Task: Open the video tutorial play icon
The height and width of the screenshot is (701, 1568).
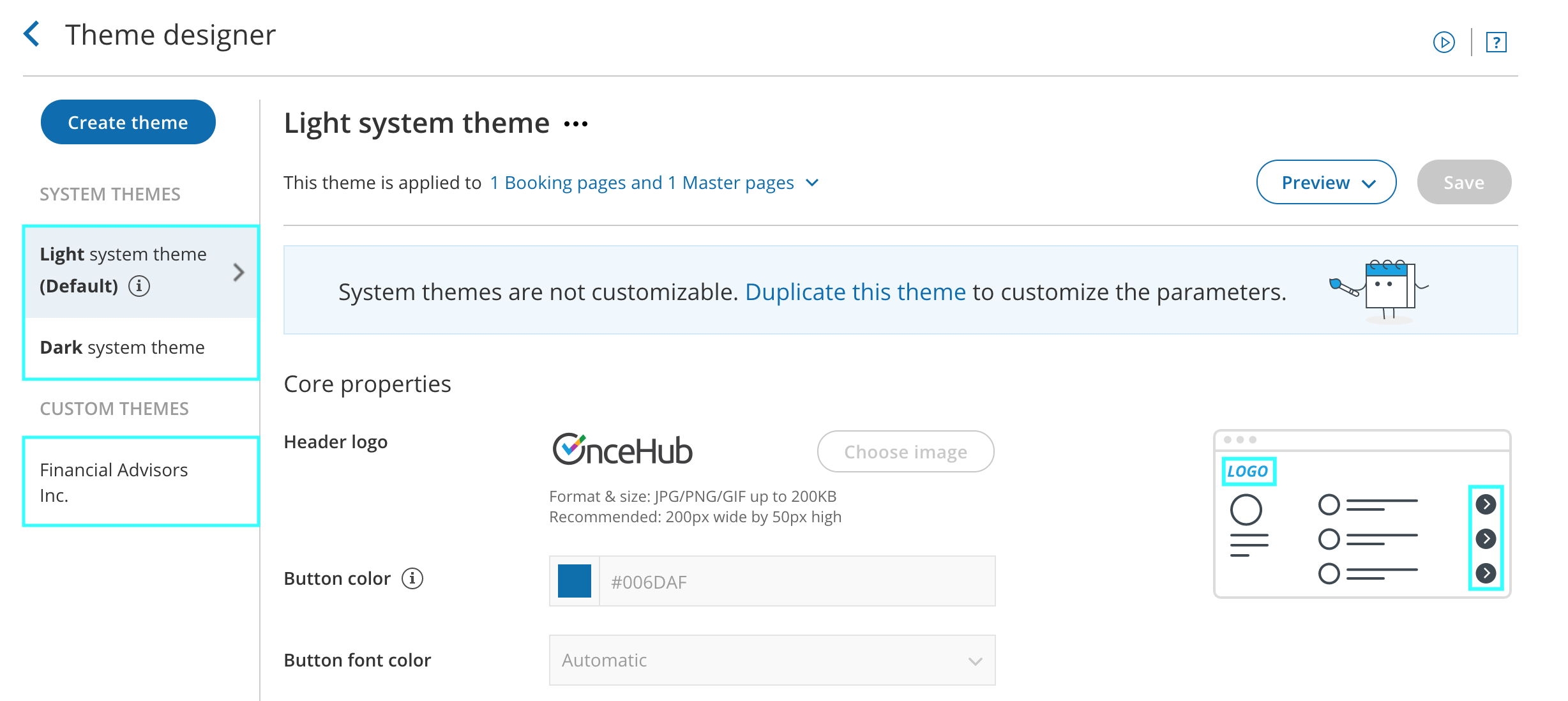Action: point(1444,43)
